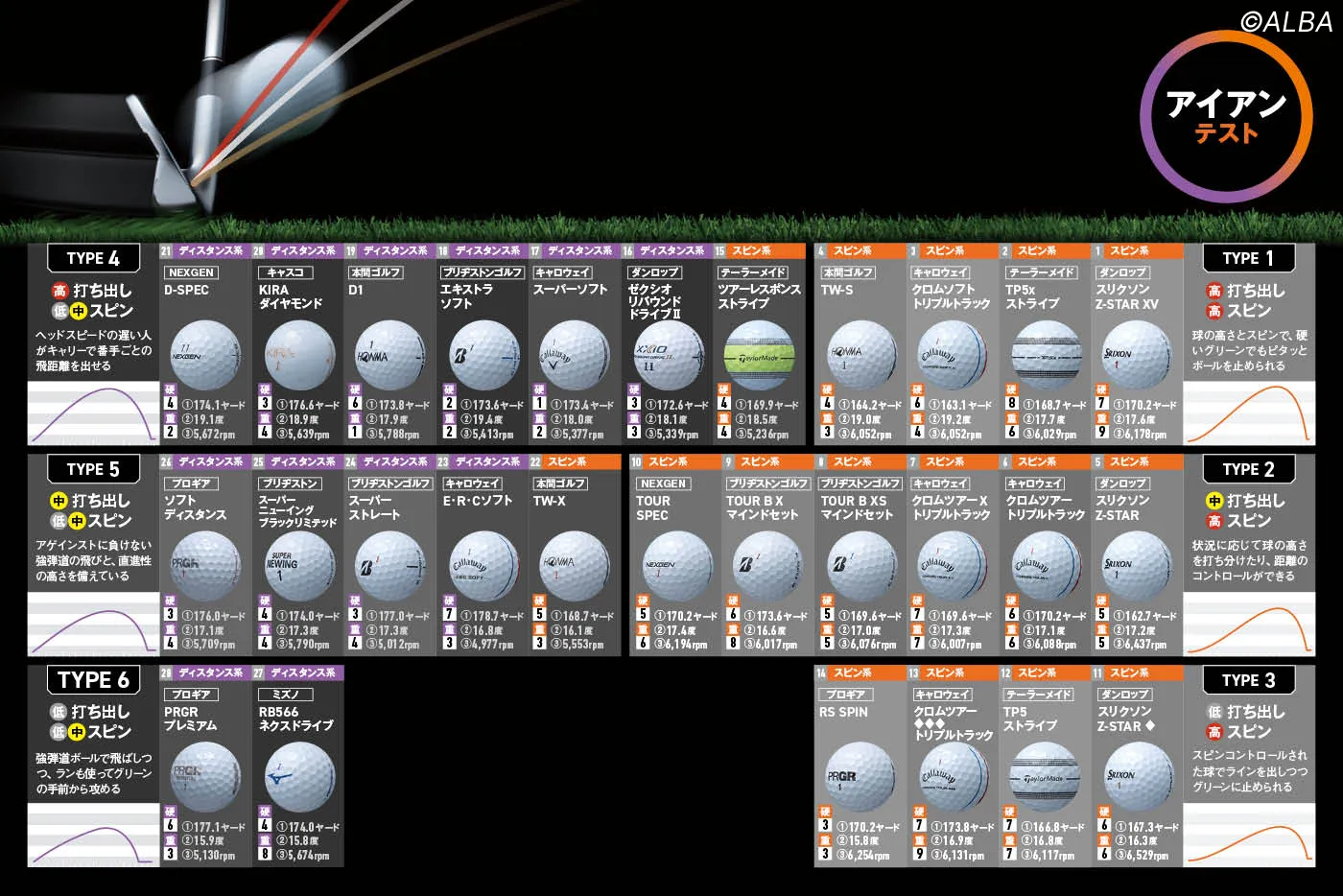Click the Mizuno RB566 ball image

point(299,775)
